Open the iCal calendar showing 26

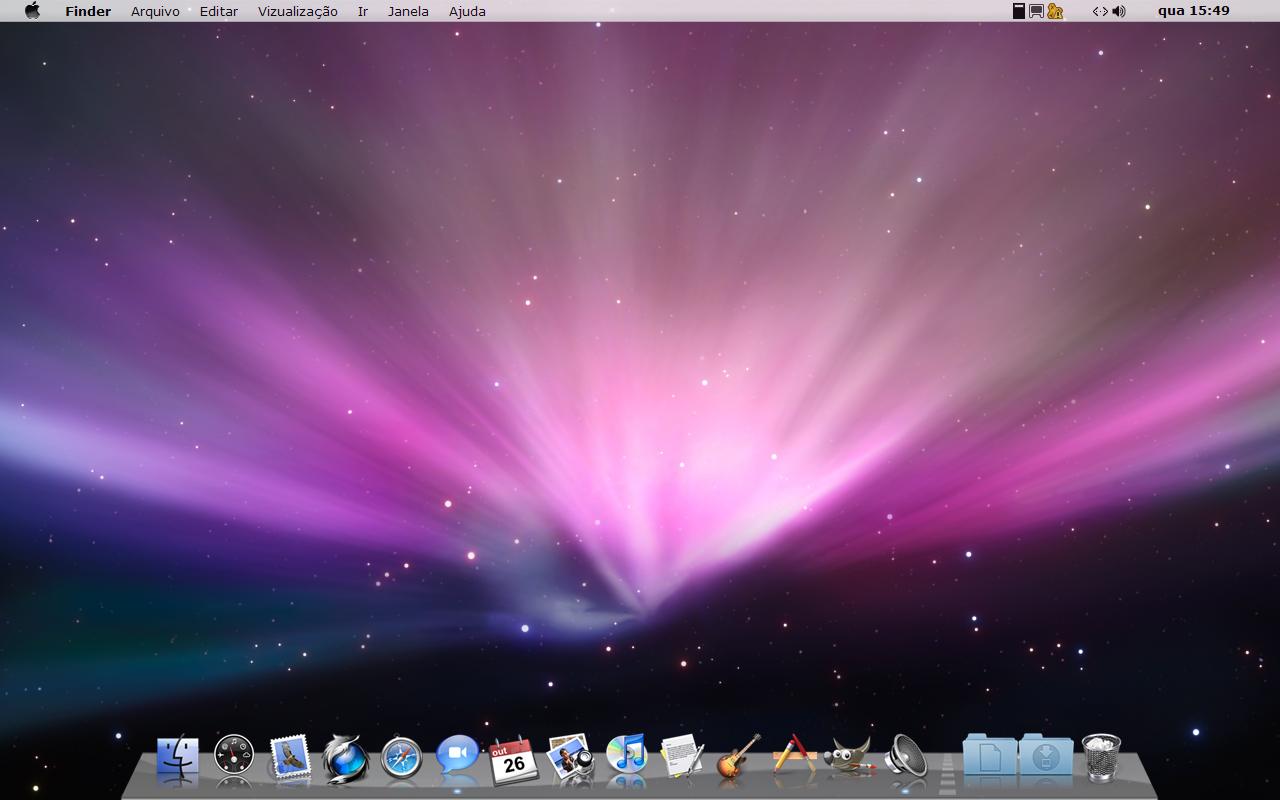coord(514,760)
